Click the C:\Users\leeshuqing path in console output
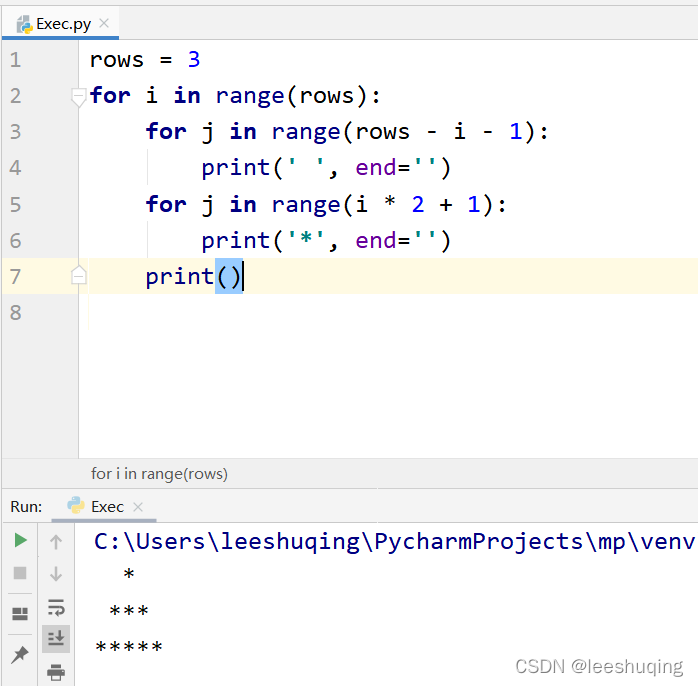 394,542
